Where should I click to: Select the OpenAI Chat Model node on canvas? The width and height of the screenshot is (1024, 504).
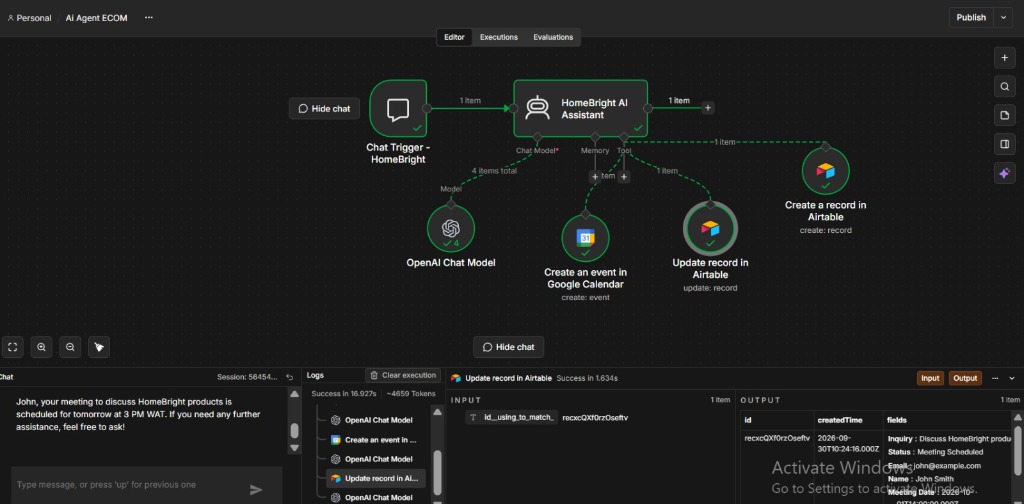[x=451, y=228]
